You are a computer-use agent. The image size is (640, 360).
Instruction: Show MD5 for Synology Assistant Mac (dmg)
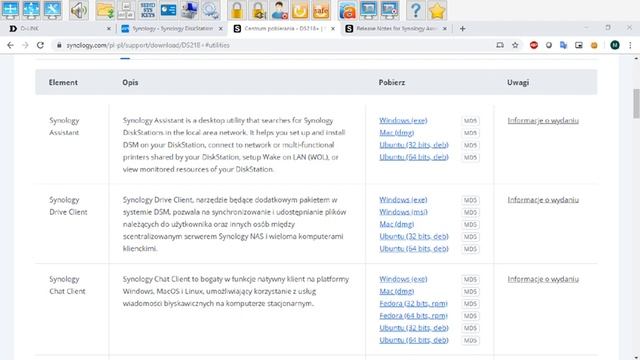coord(470,133)
